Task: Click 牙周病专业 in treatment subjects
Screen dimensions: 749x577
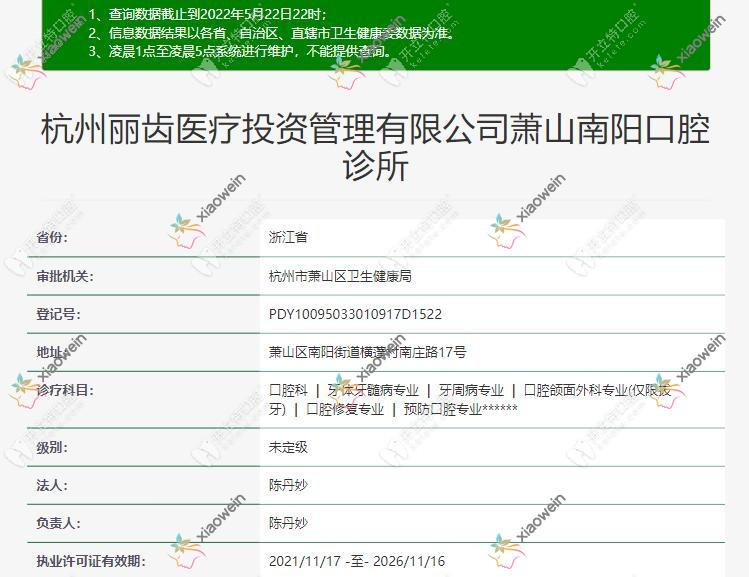Action: (471, 390)
